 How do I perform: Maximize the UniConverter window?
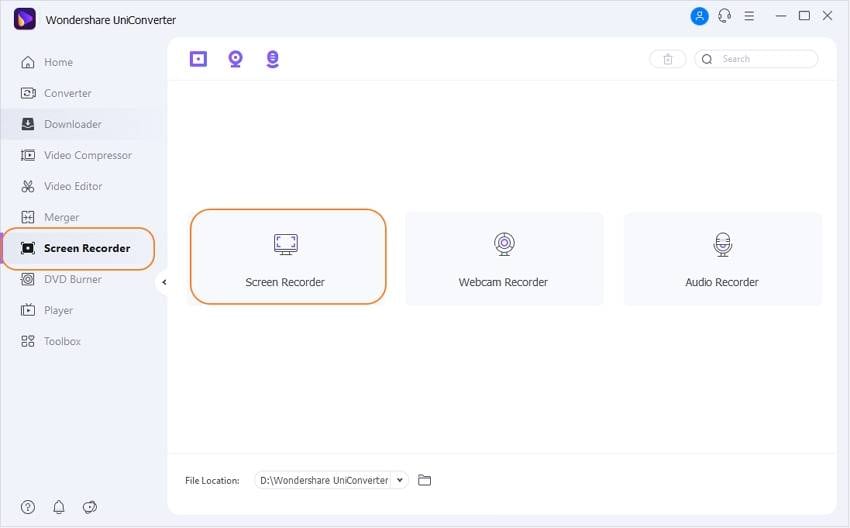pos(804,16)
